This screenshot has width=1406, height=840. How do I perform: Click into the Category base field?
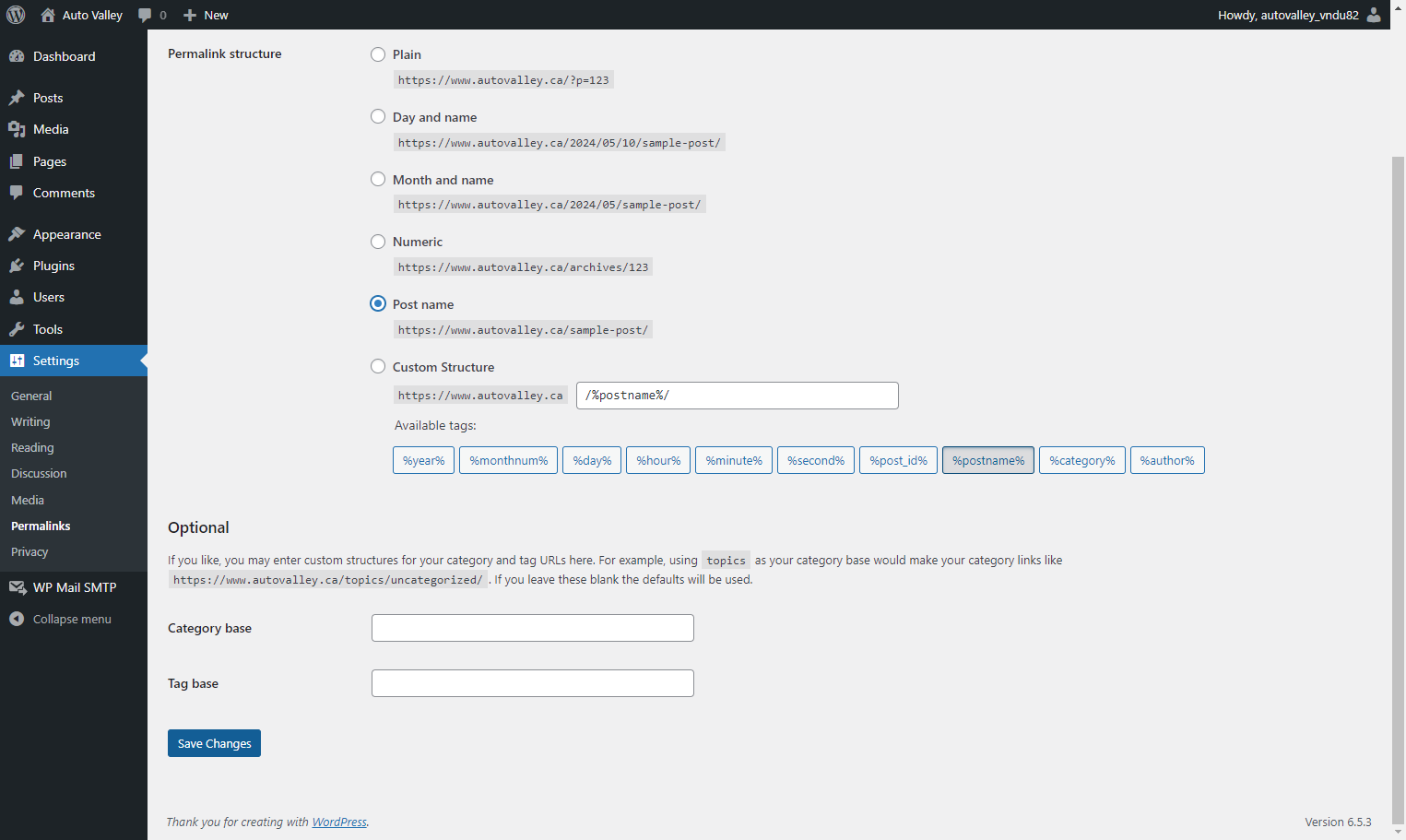coord(533,628)
